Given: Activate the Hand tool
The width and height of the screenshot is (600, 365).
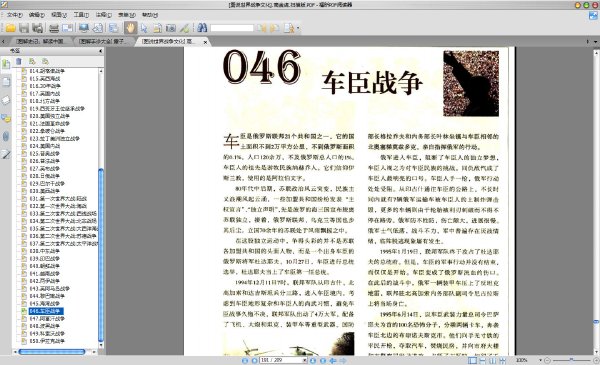Looking at the screenshot, I should pos(130,28).
